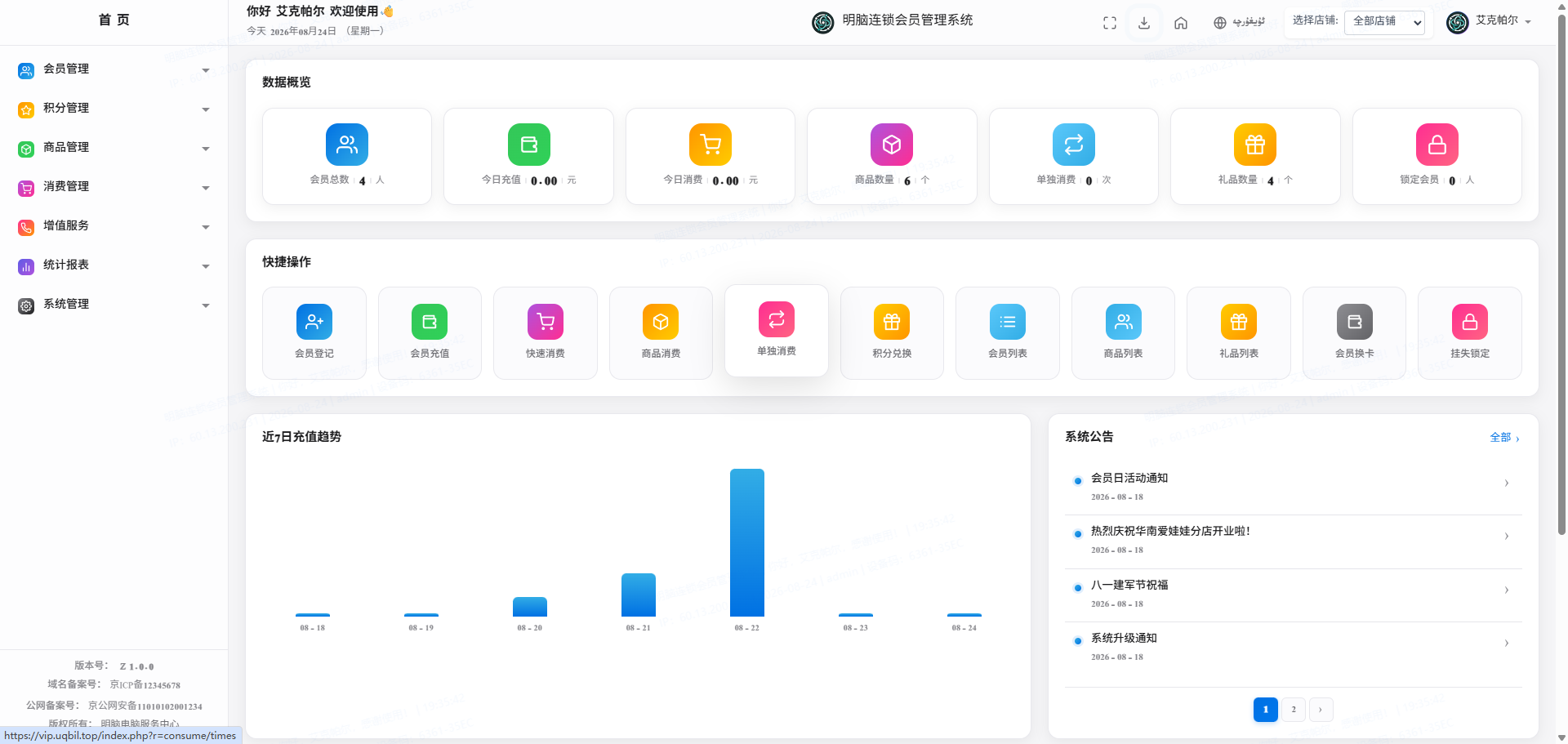
Task: Click the 08-20 bar in recharge chart
Action: pyautogui.click(x=529, y=607)
